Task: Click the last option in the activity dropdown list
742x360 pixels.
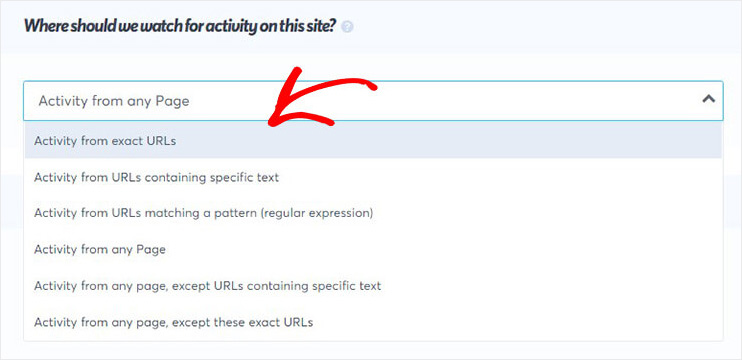Action: (373, 322)
